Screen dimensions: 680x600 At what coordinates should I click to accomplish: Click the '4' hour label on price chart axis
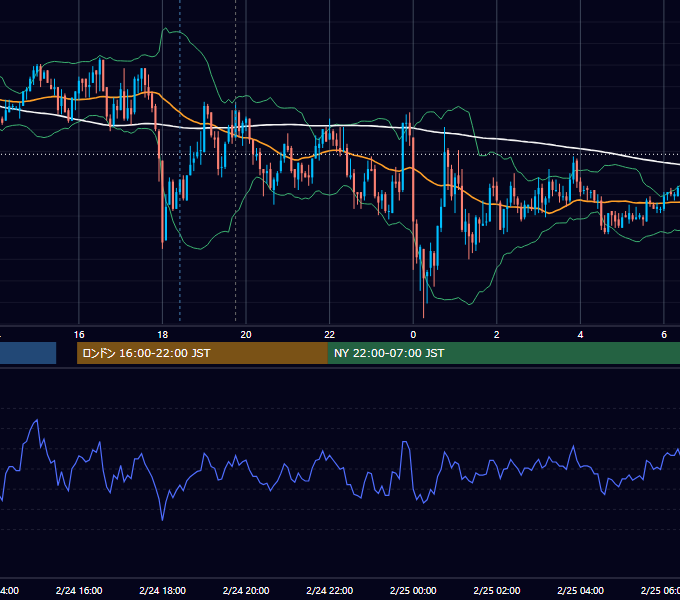point(580,335)
